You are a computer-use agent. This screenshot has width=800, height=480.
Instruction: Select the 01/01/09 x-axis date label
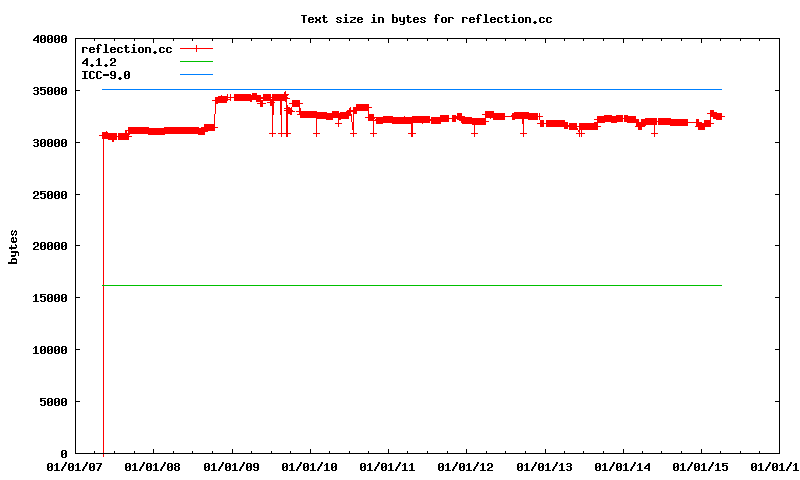point(232,467)
